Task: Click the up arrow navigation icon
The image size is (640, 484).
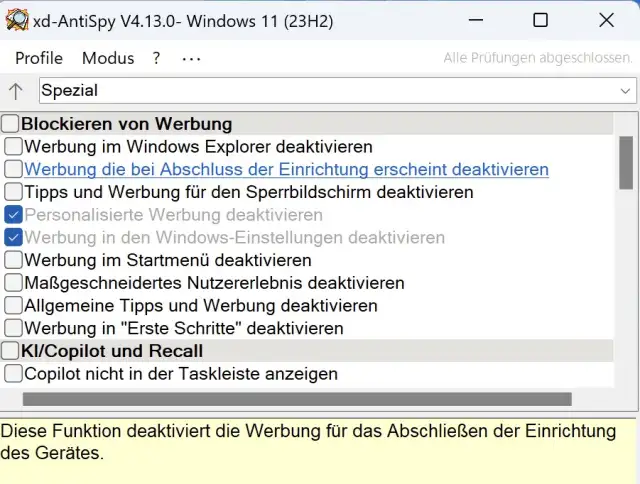Action: [x=16, y=91]
